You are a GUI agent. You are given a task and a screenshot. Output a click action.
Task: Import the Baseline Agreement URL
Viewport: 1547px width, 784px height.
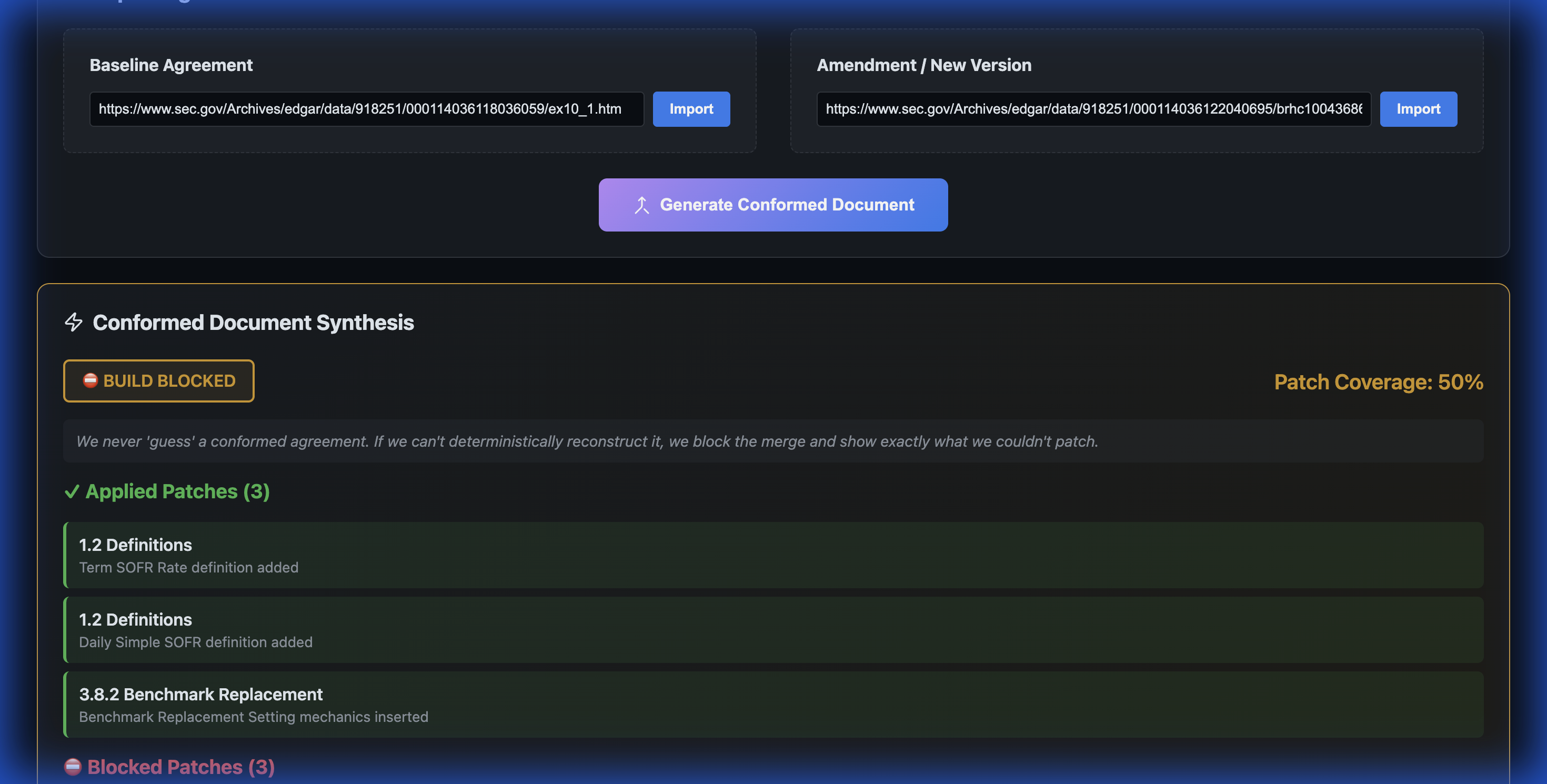690,109
